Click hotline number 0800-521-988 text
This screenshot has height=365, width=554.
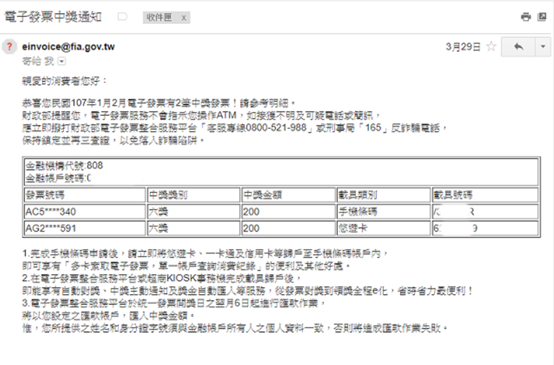276,128
